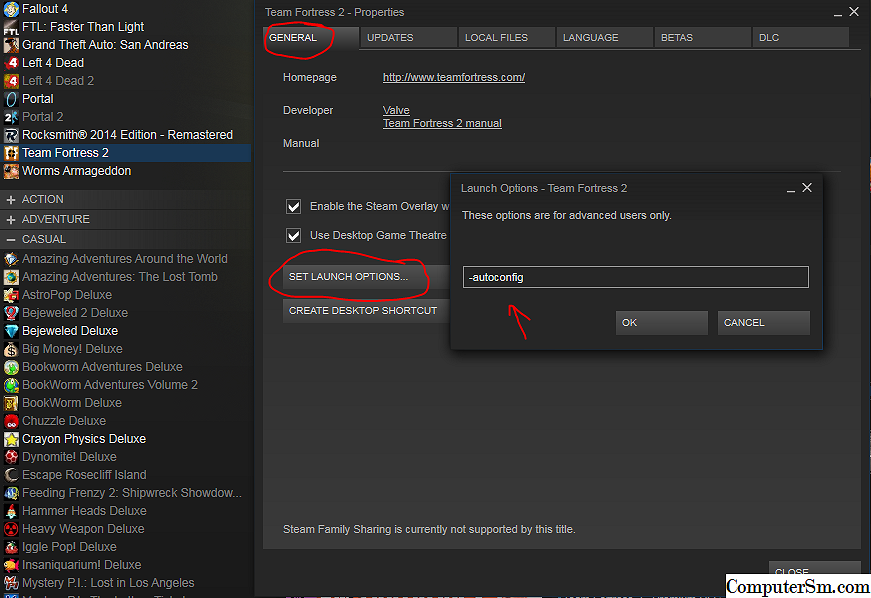
Task: Click the Left 4 Dead game icon
Action: [x=11, y=63]
